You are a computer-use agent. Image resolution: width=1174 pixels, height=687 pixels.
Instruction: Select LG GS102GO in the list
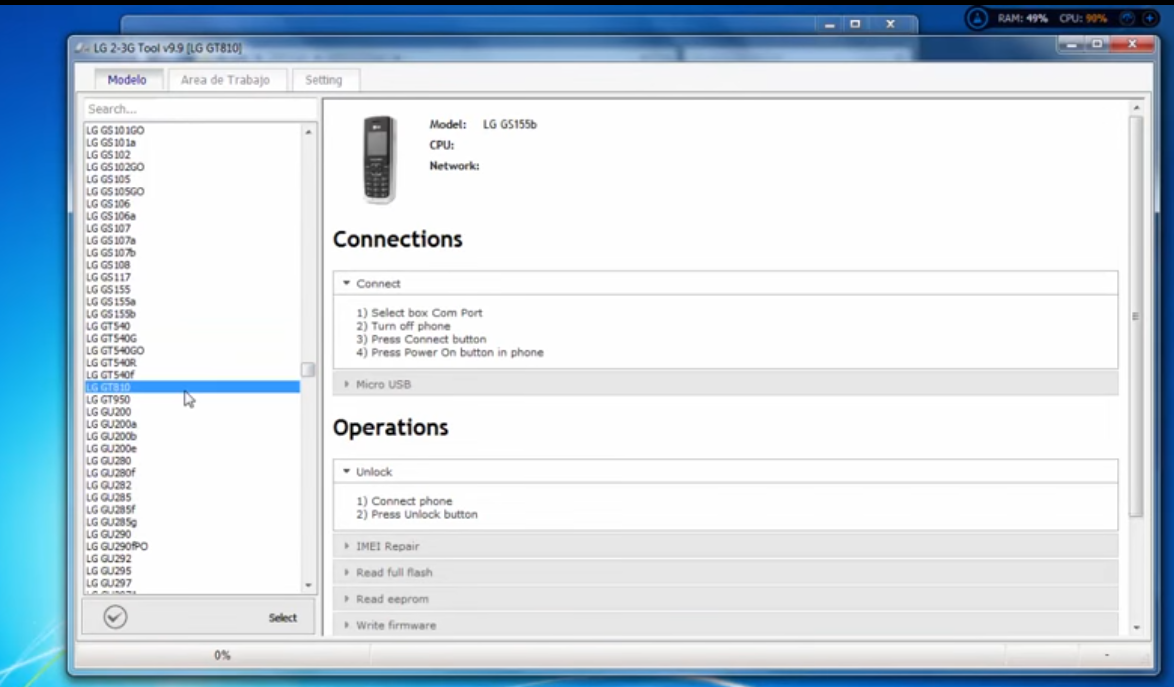tap(192, 167)
